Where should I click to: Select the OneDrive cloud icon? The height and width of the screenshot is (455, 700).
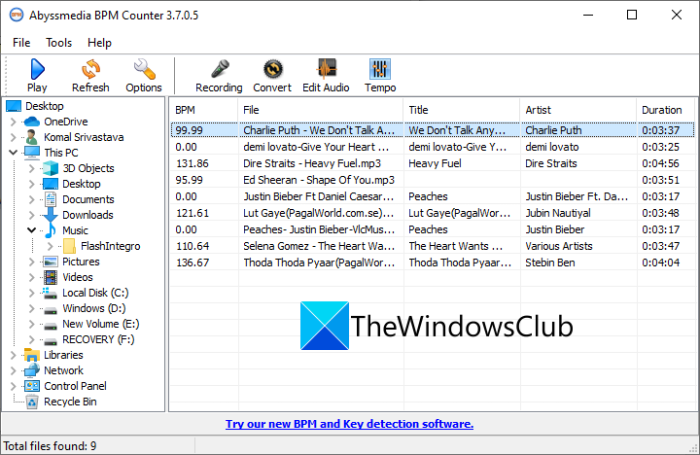[x=32, y=121]
